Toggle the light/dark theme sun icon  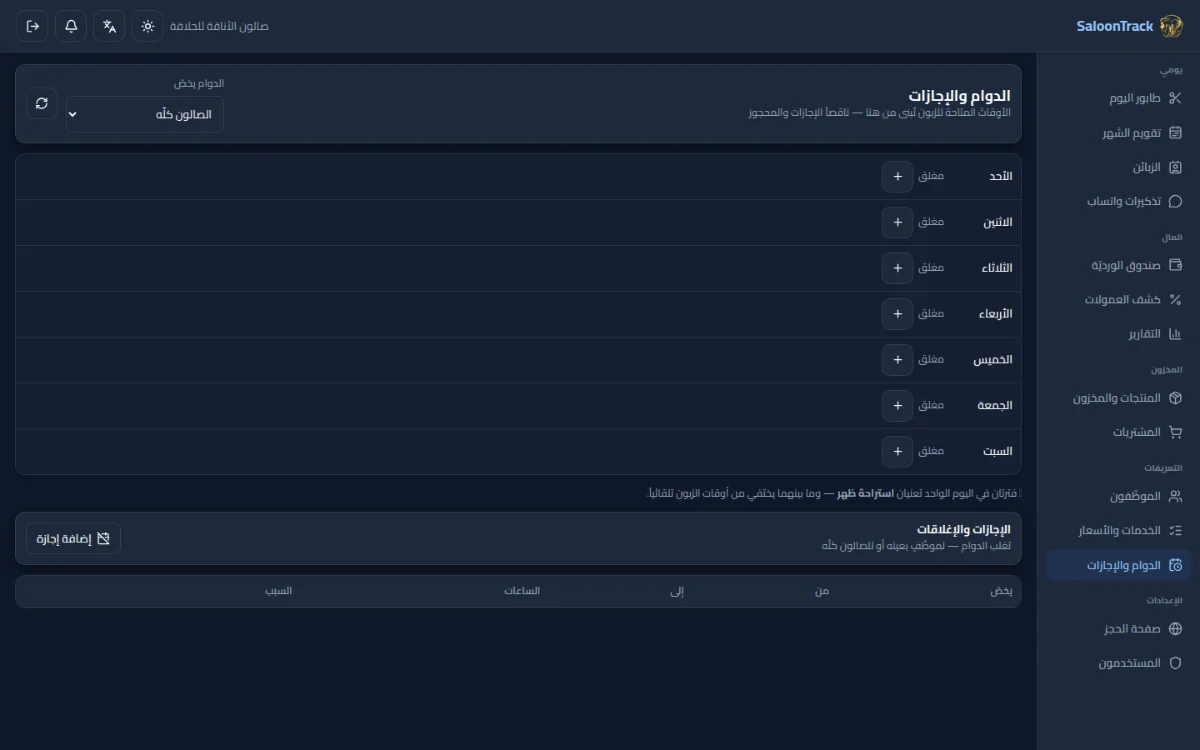[x=148, y=26]
